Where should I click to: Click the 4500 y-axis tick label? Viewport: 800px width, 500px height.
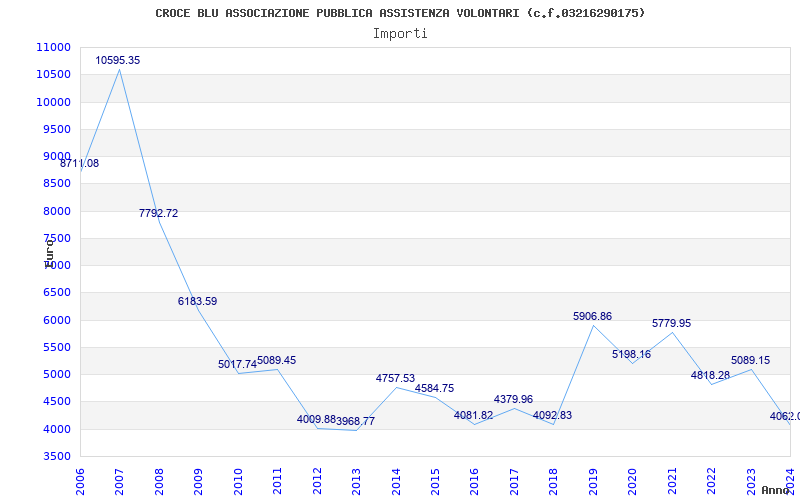point(56,402)
